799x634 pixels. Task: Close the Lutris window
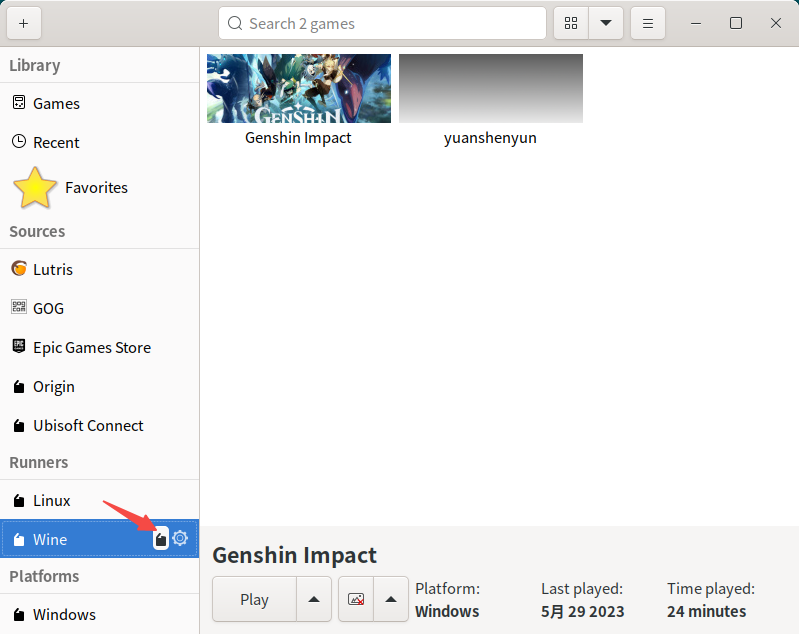pyautogui.click(x=776, y=23)
